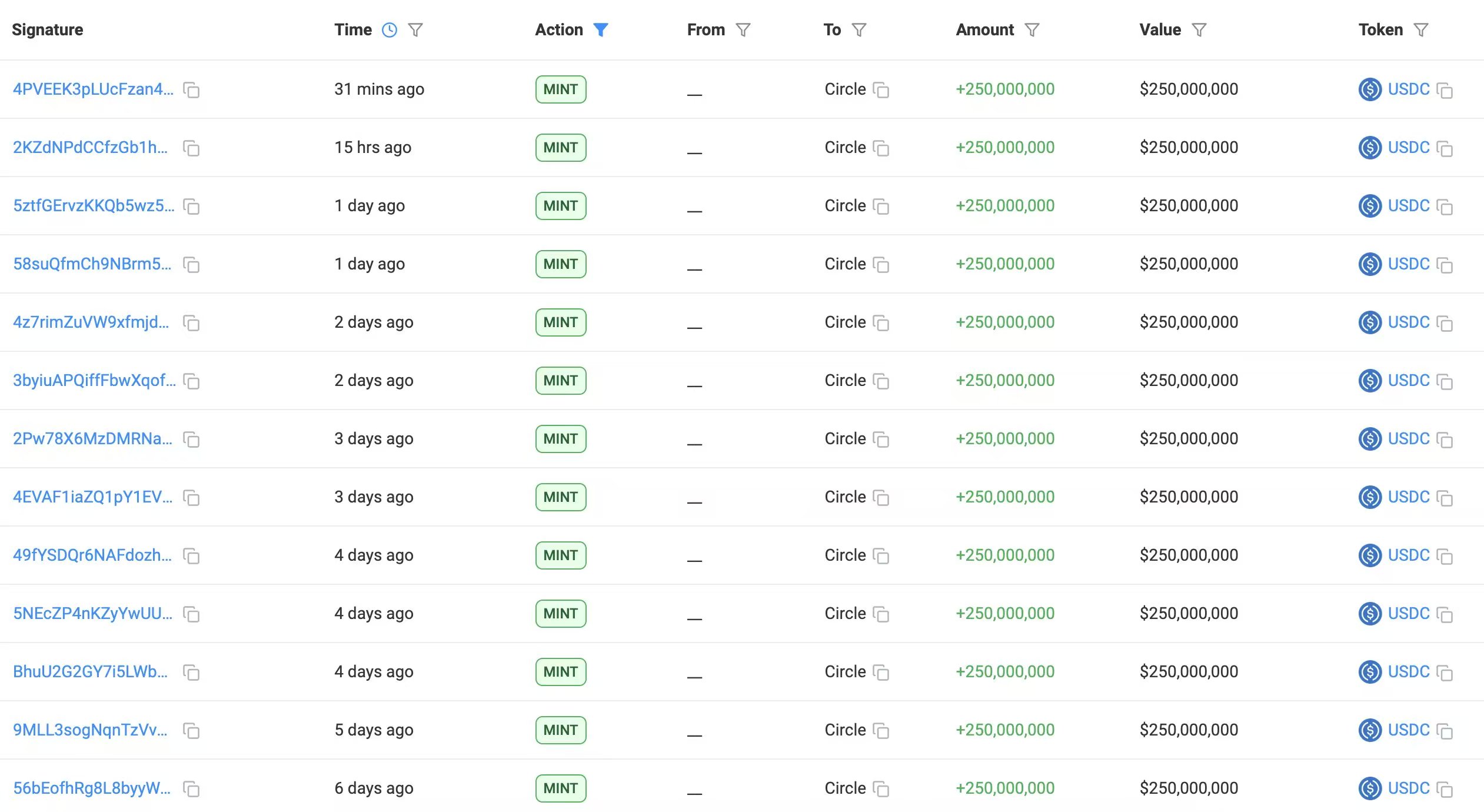Click the Token column filter icon

pyautogui.click(x=1421, y=30)
